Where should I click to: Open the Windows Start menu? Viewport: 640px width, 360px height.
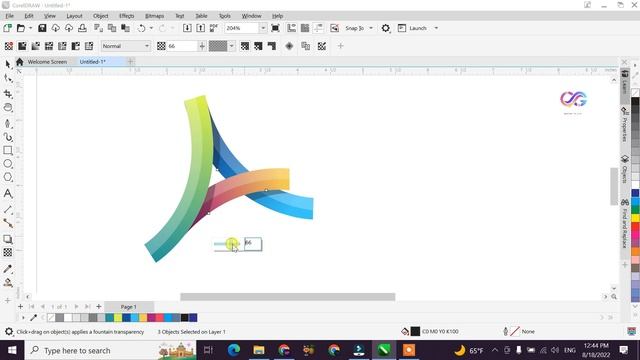point(12,350)
